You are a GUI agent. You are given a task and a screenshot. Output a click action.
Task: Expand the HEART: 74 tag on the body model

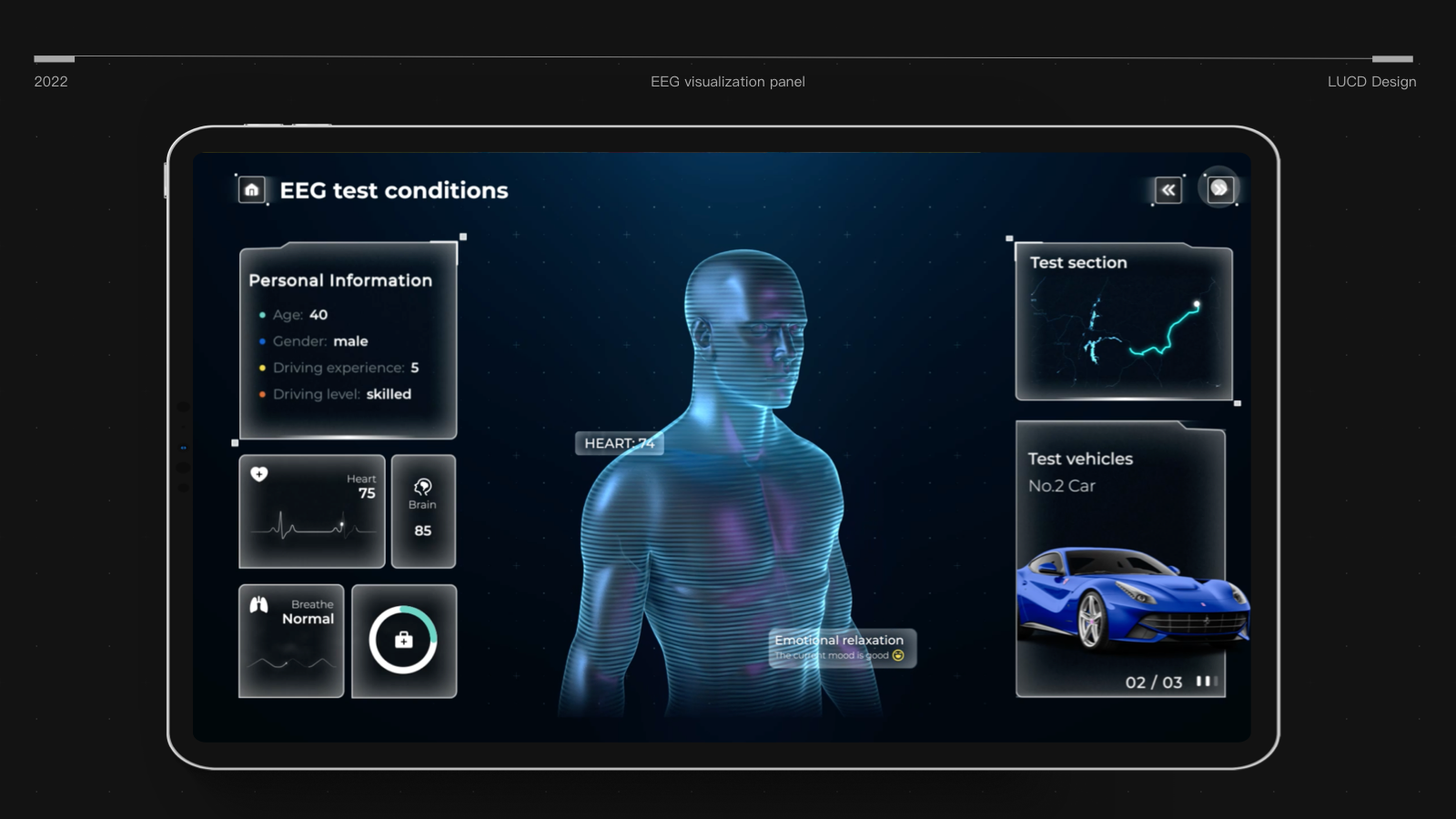coord(620,443)
